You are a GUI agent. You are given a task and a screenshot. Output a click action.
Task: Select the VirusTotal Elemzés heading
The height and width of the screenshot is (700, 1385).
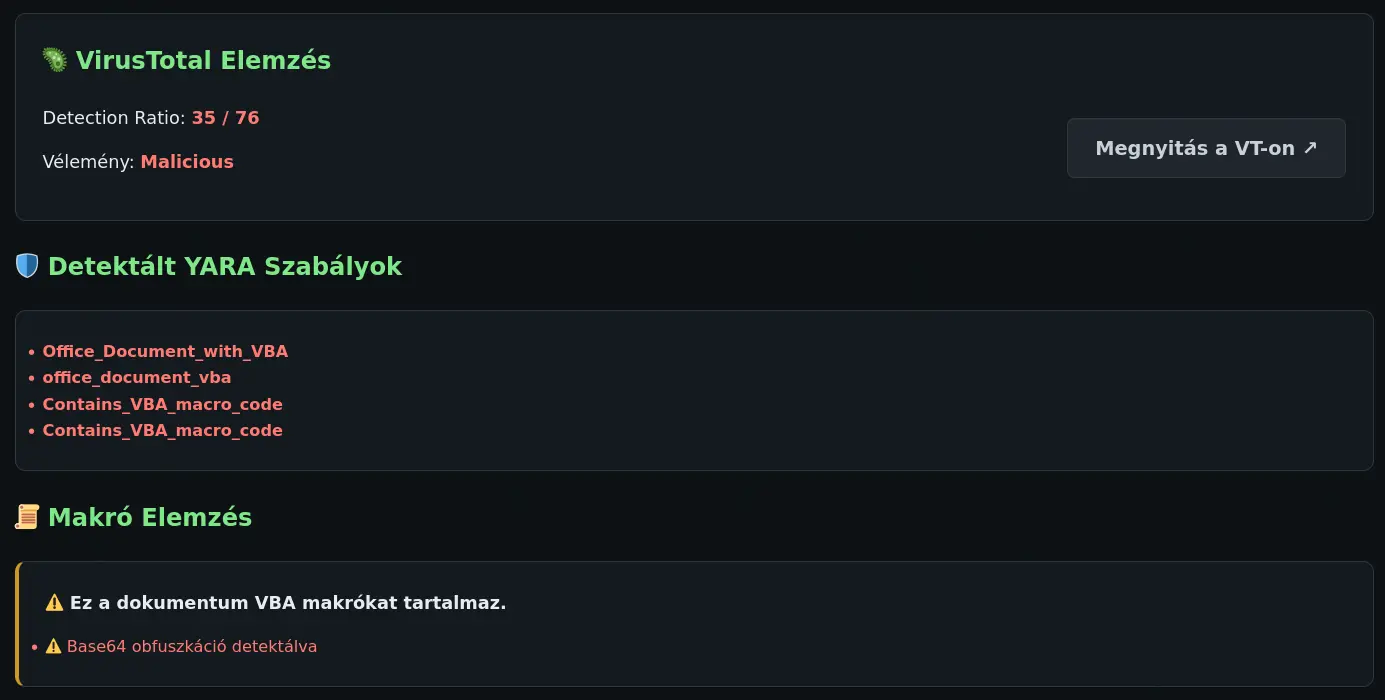click(x=203, y=60)
